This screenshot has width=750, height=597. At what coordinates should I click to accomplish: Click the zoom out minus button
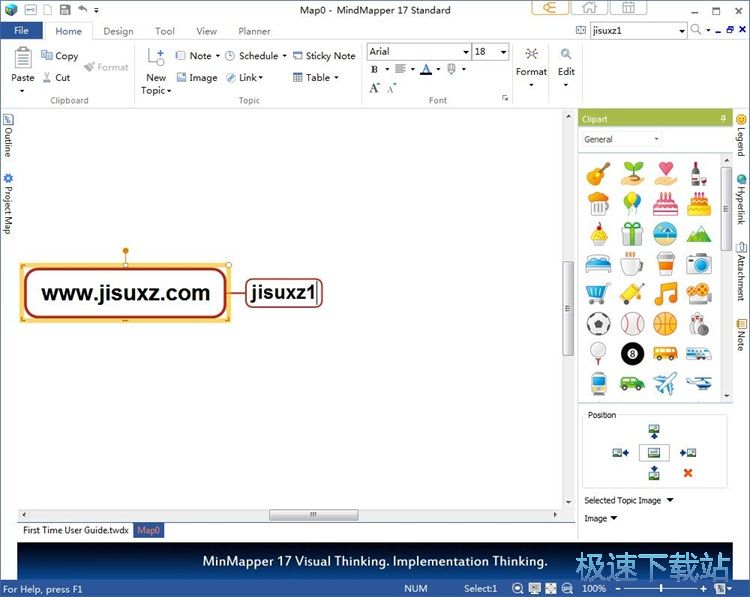[618, 588]
